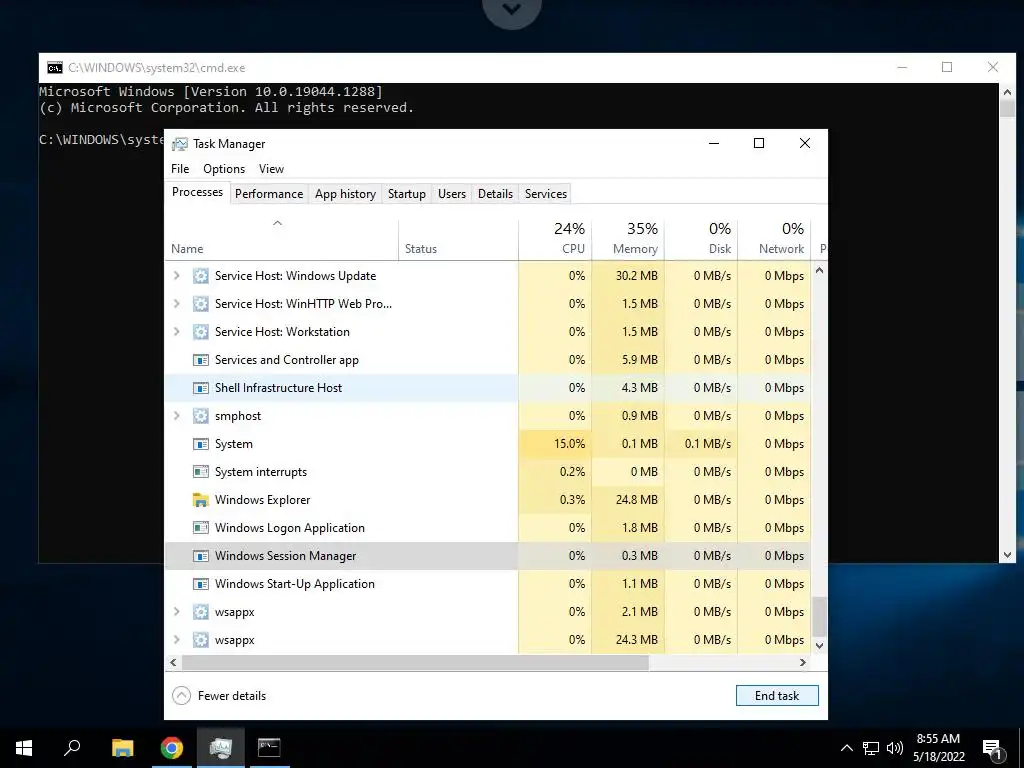
Task: Open the Options menu
Action: (224, 168)
